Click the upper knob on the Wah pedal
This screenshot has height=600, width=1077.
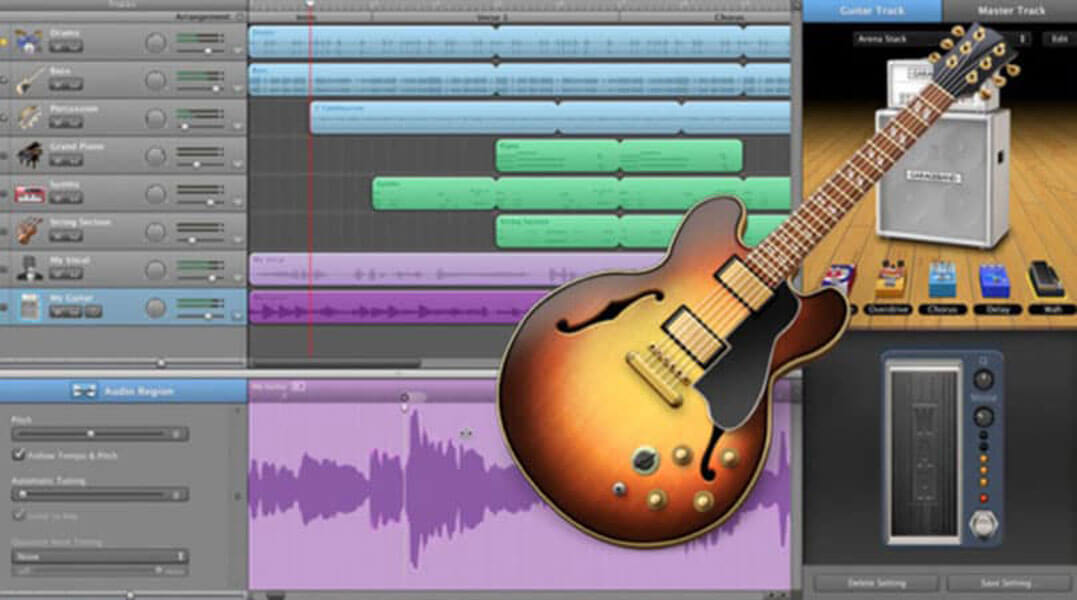point(984,379)
